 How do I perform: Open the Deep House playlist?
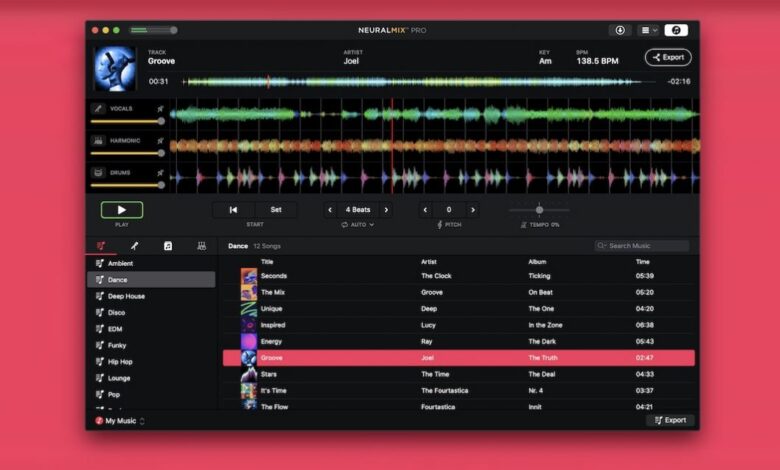[151, 296]
